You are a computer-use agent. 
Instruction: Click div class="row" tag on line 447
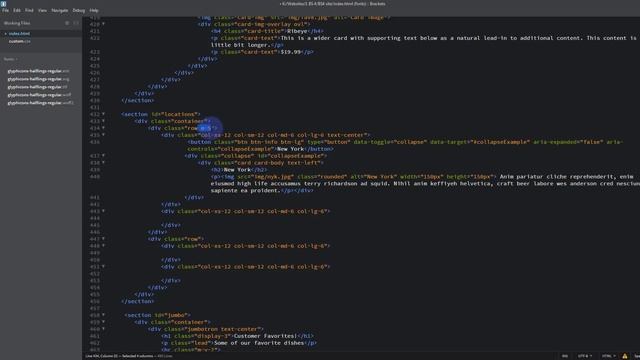pyautogui.click(x=176, y=239)
